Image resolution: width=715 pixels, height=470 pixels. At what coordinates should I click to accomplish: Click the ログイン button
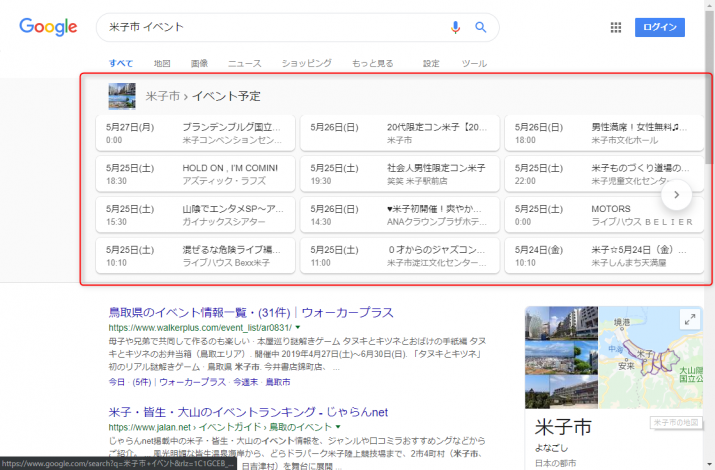coord(660,28)
